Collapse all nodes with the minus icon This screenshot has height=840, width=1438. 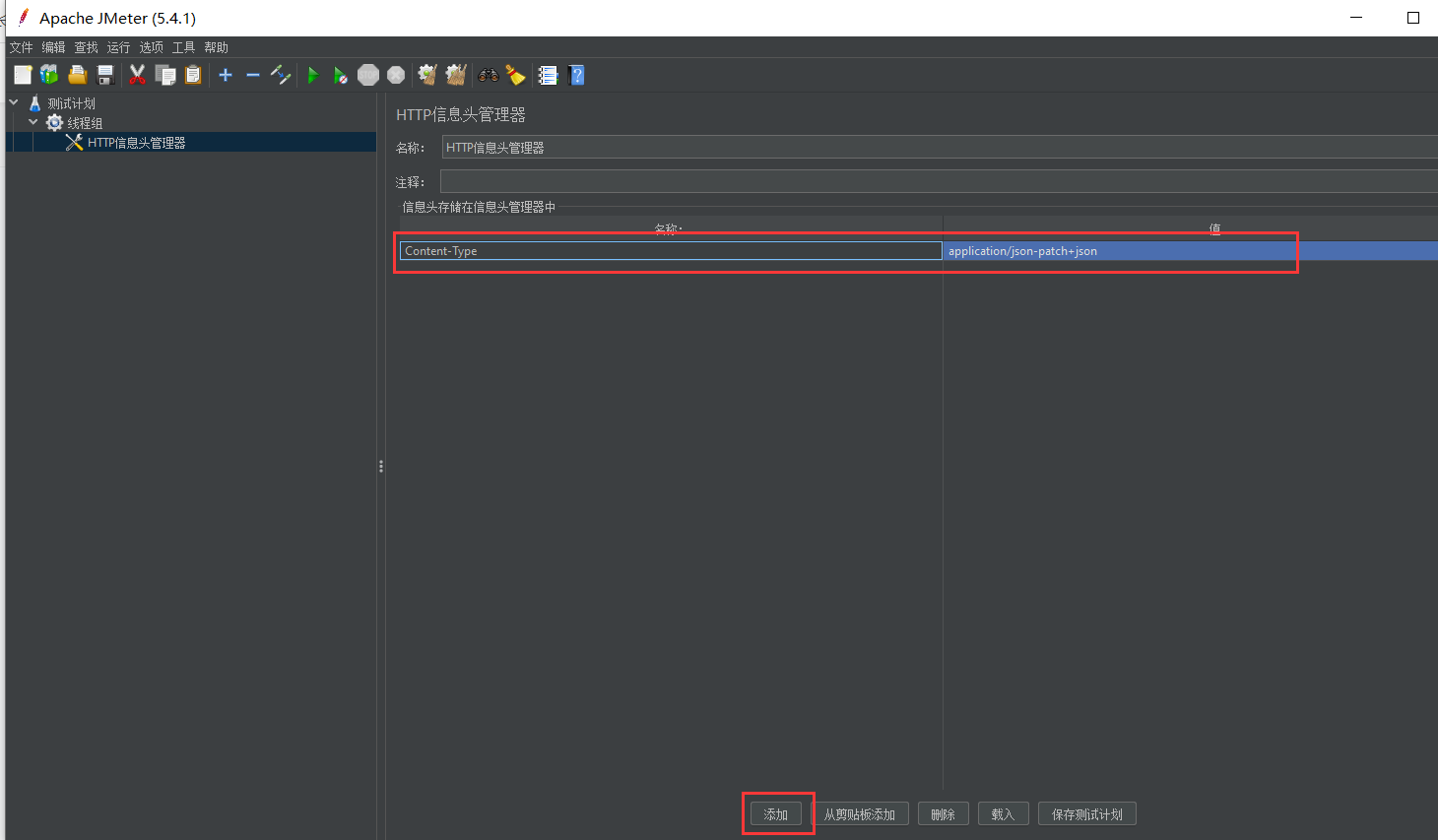coord(253,75)
